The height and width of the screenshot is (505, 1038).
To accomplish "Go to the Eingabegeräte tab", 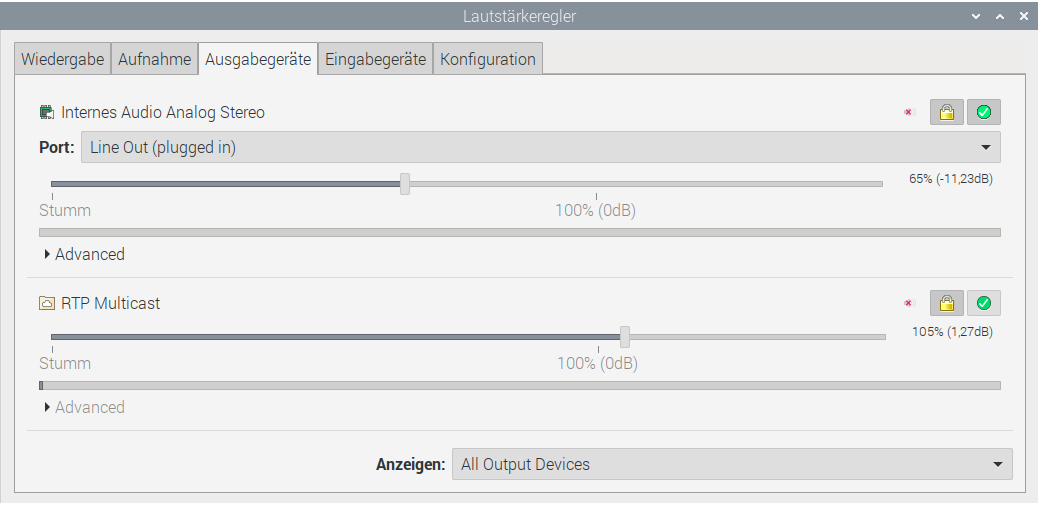I will tap(375, 59).
